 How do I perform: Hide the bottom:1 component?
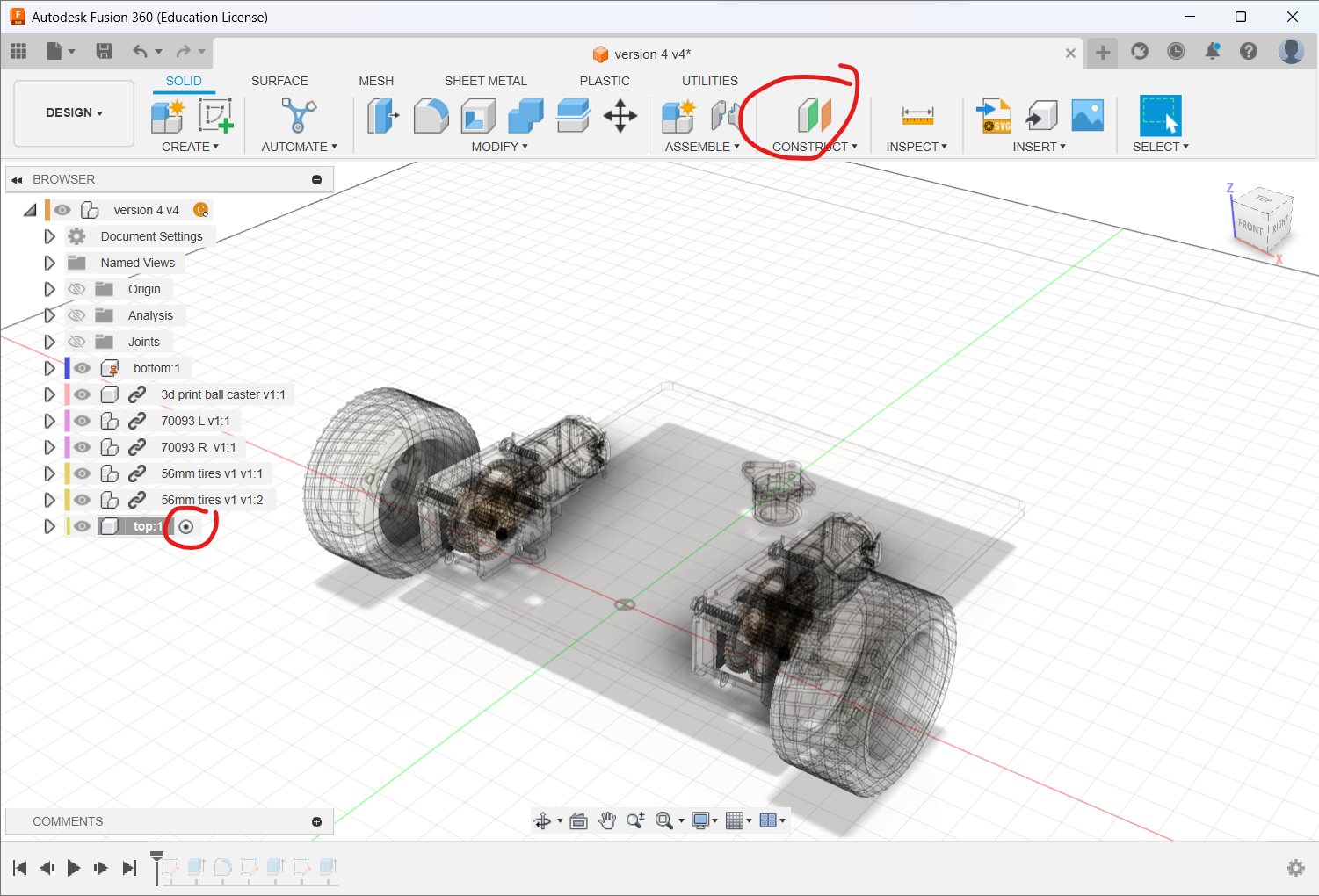pos(82,368)
